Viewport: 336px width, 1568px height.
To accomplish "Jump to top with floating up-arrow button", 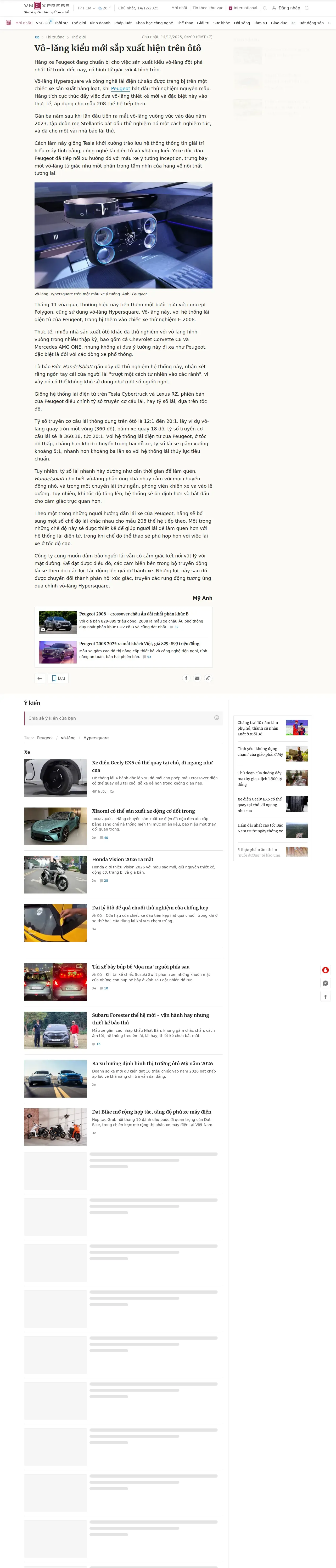I will tap(326, 996).
